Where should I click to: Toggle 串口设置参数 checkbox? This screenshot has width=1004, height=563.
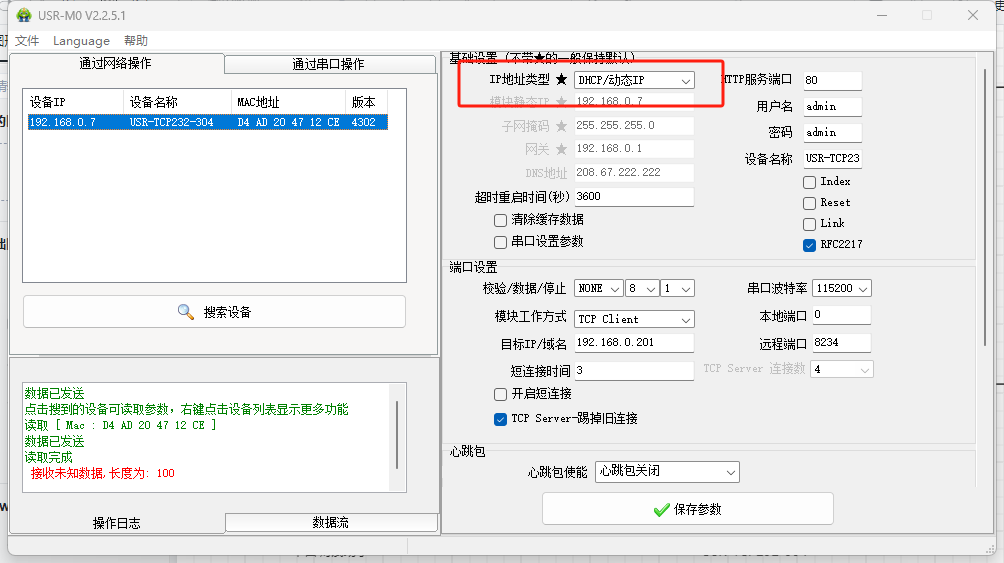[x=500, y=242]
